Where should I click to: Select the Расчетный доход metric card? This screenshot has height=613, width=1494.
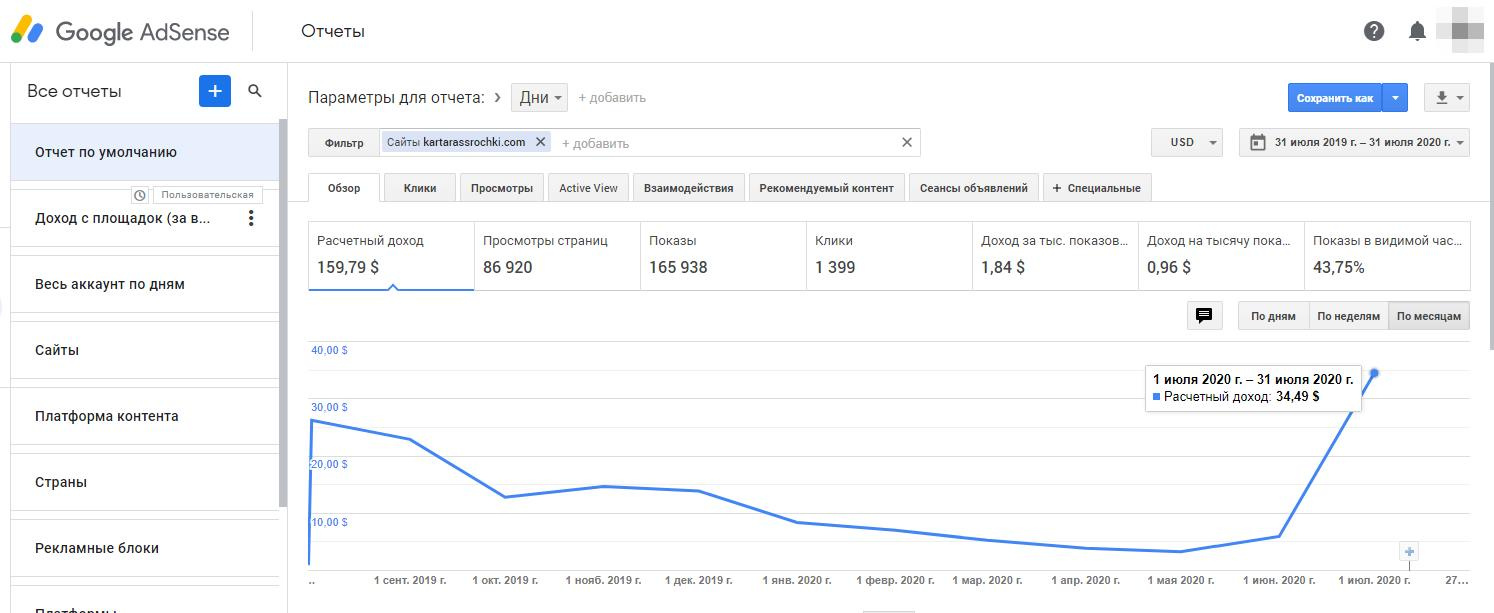coord(391,255)
